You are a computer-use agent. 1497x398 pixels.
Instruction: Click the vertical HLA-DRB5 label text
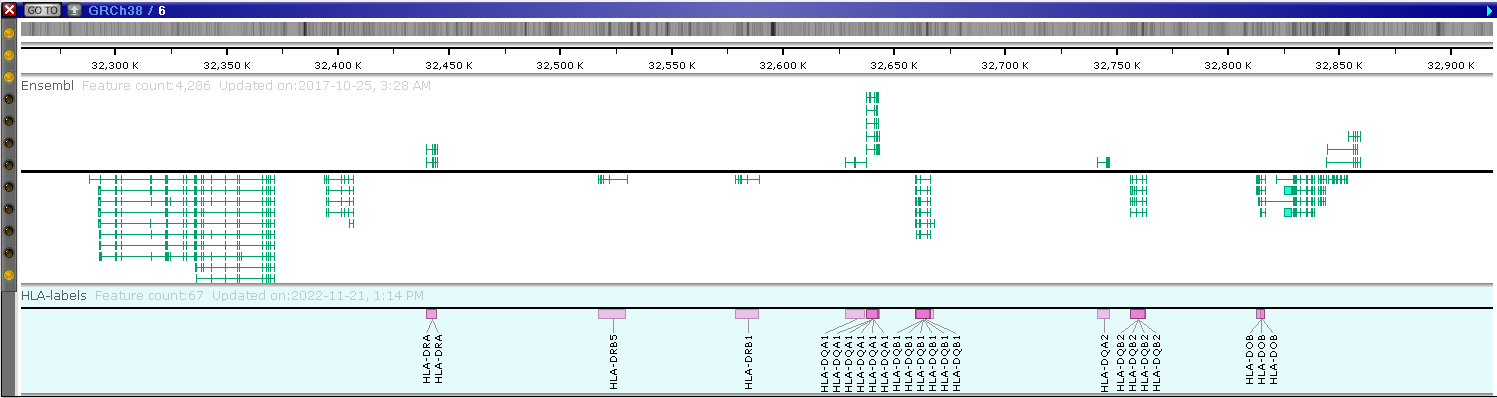(x=613, y=362)
